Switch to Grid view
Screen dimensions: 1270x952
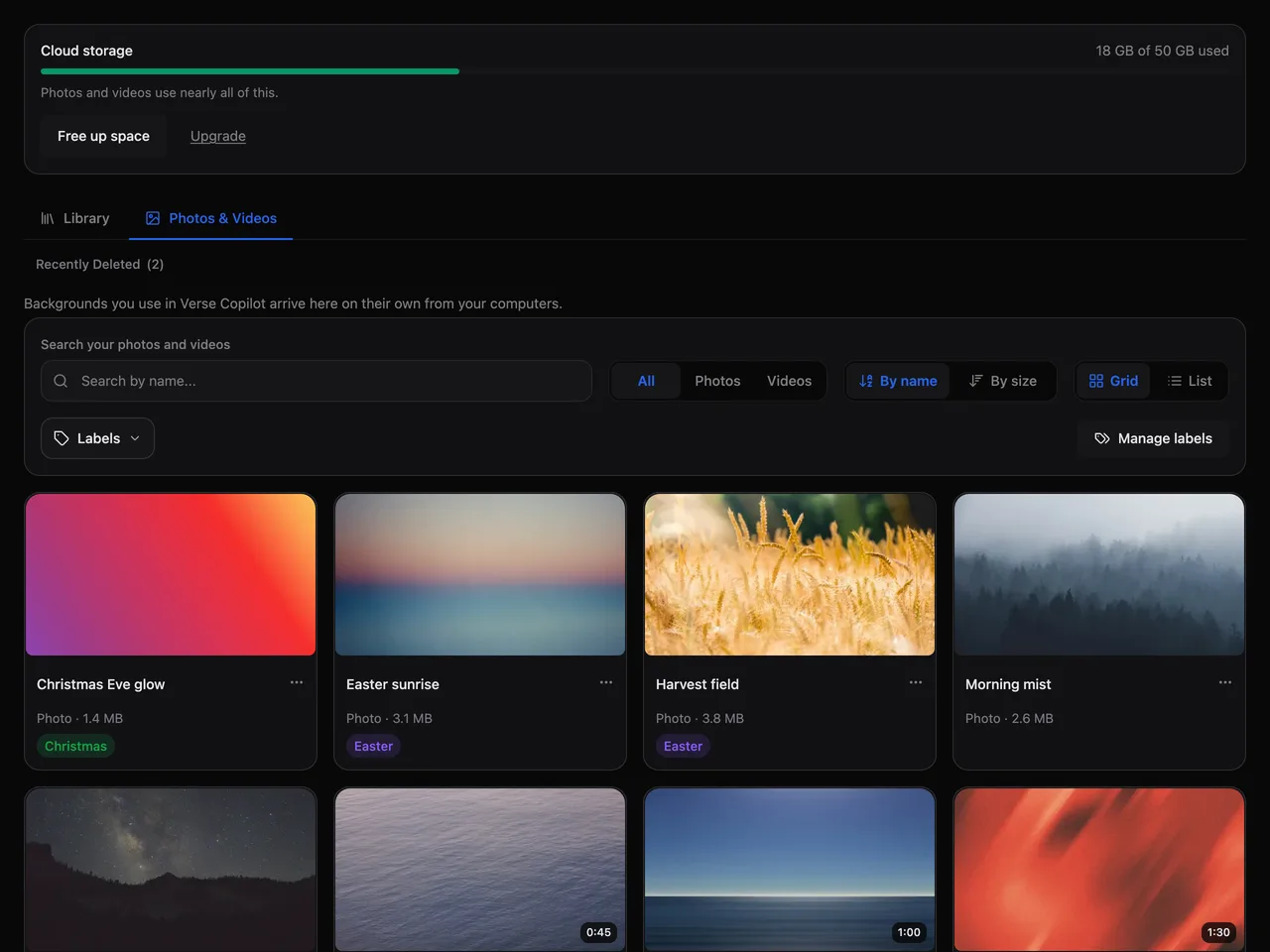(1113, 381)
